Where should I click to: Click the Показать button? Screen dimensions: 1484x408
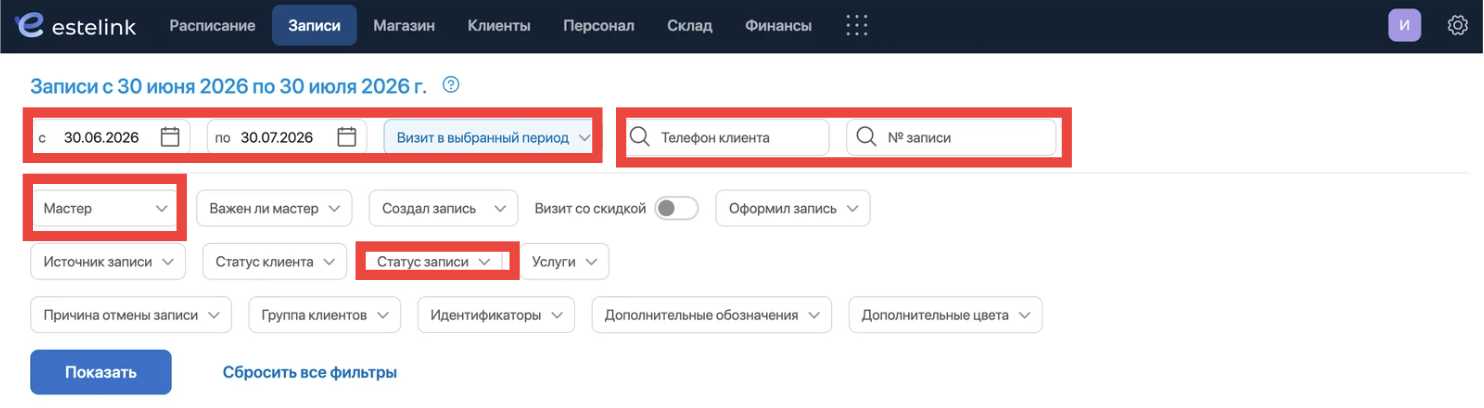(x=101, y=372)
